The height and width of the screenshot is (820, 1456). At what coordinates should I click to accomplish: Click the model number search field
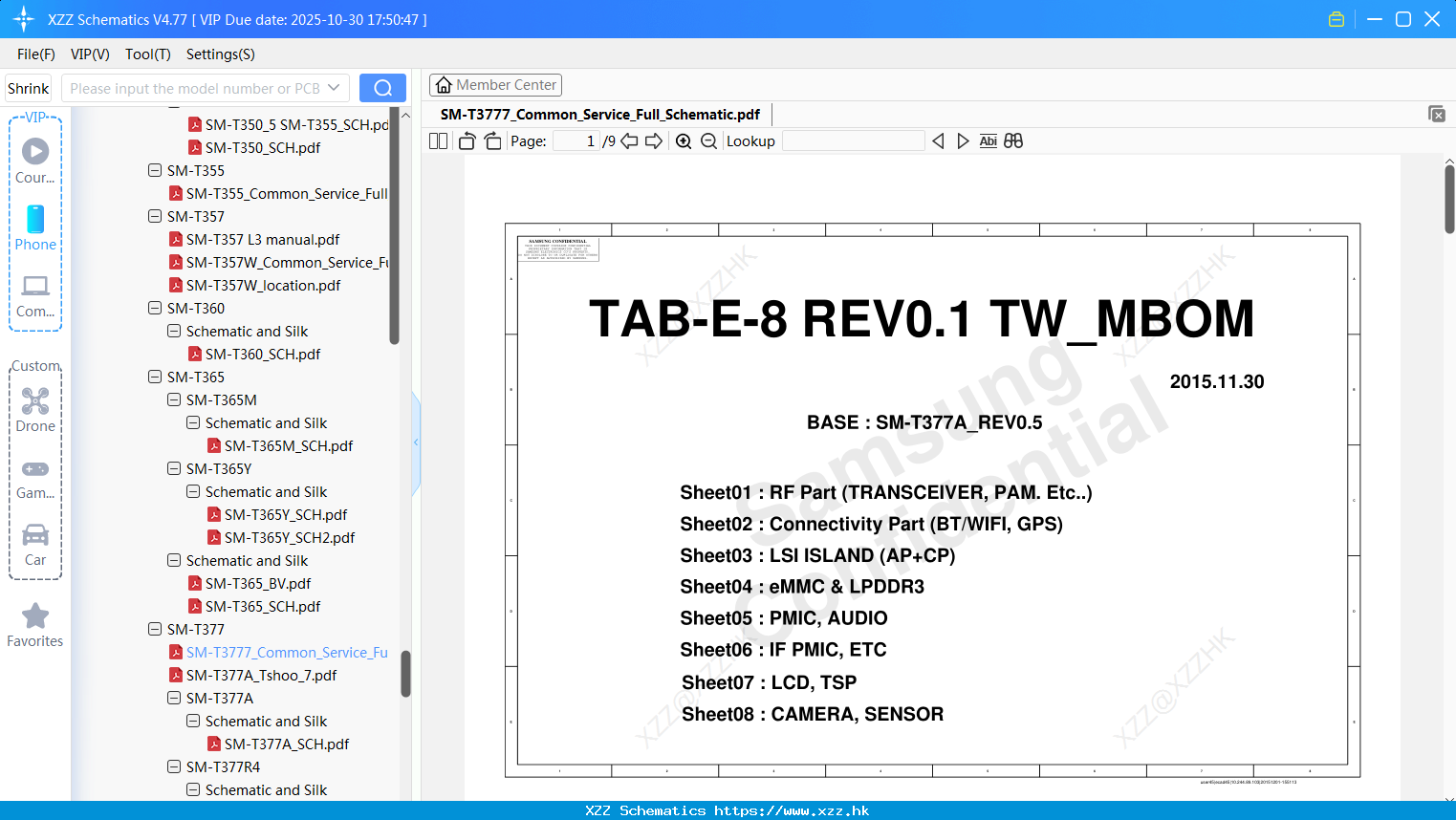[x=195, y=88]
